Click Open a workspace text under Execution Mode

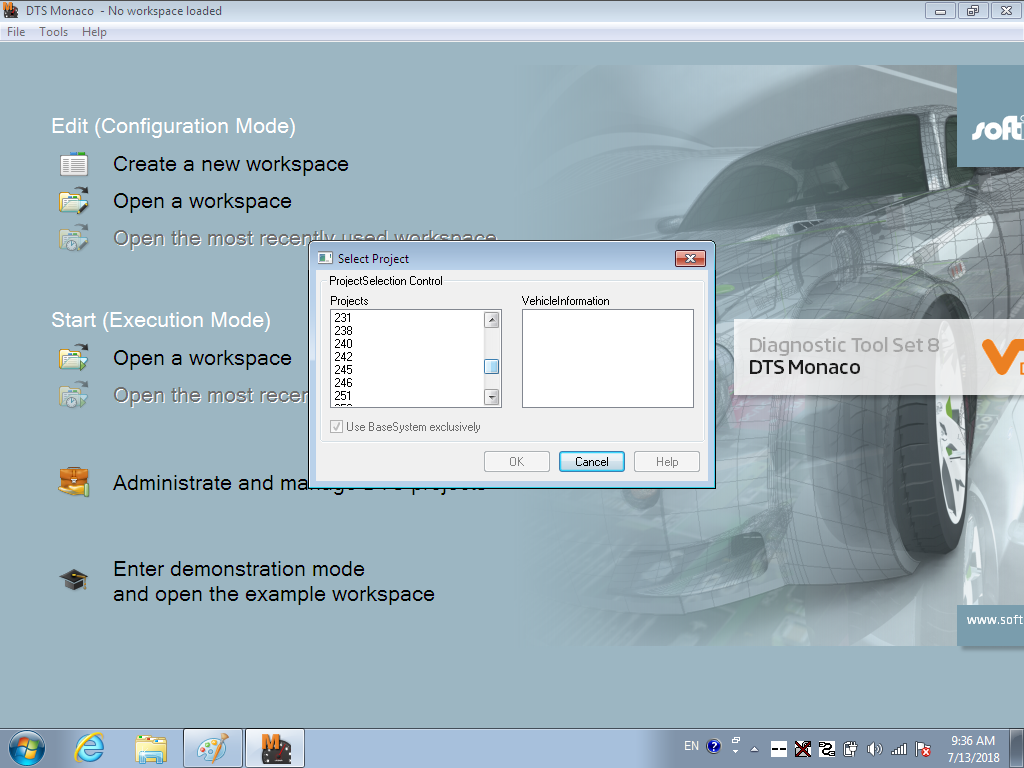pyautogui.click(x=202, y=358)
